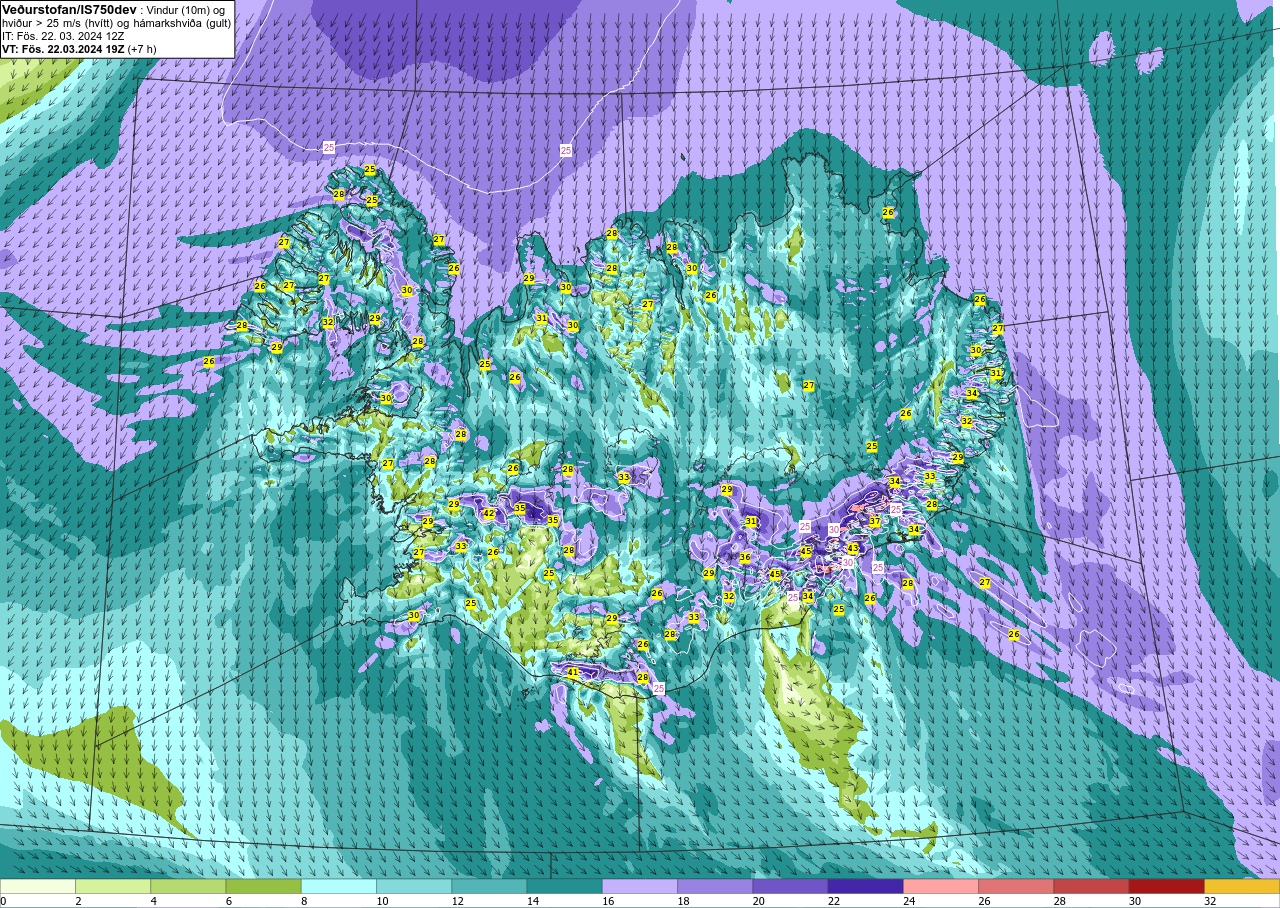1280x908 pixels.
Task: Click the yellow gust label 37
Action: (874, 522)
